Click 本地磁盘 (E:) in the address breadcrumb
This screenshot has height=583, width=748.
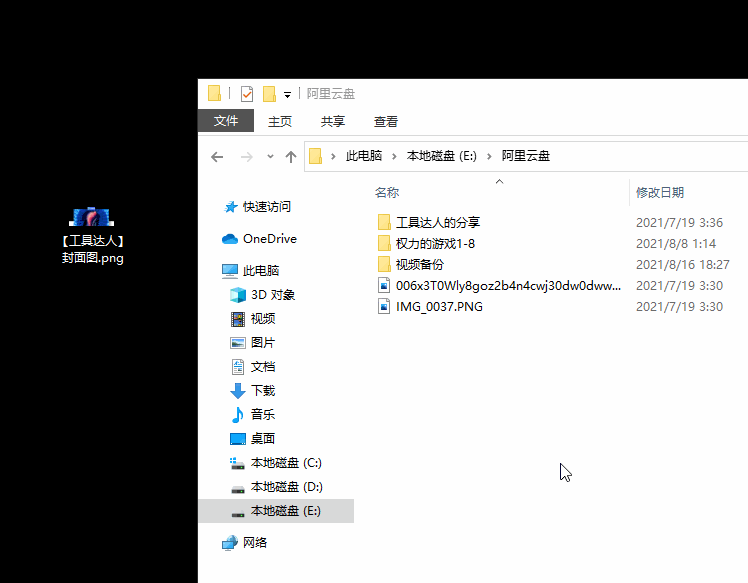point(441,156)
